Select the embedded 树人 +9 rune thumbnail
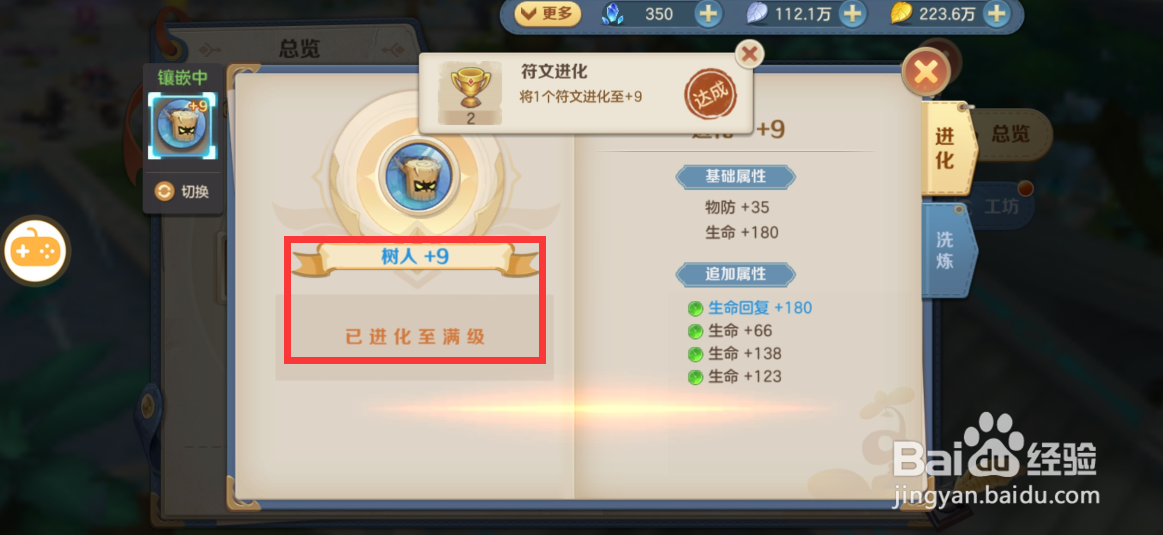This screenshot has width=1163, height=535. coord(182,126)
